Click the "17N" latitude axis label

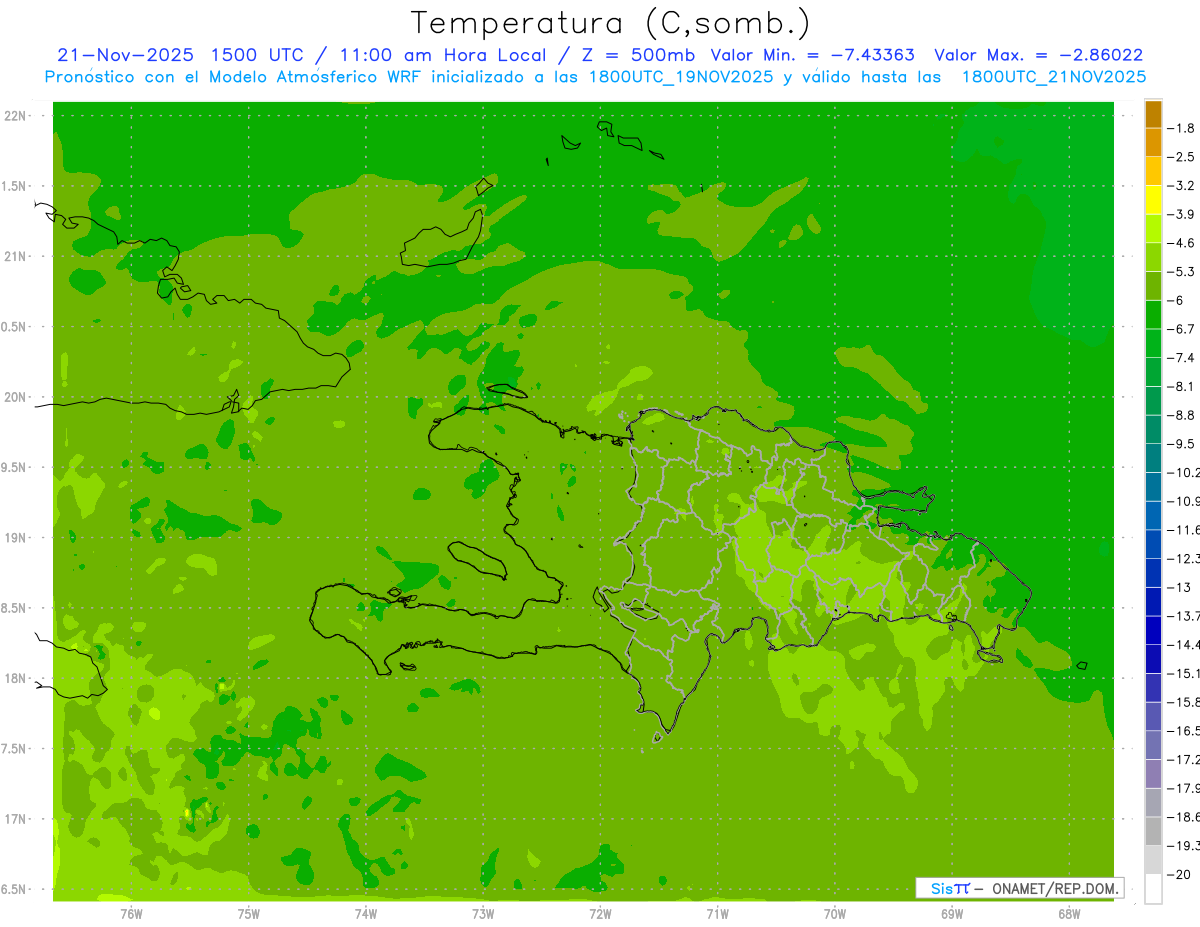coord(15,819)
